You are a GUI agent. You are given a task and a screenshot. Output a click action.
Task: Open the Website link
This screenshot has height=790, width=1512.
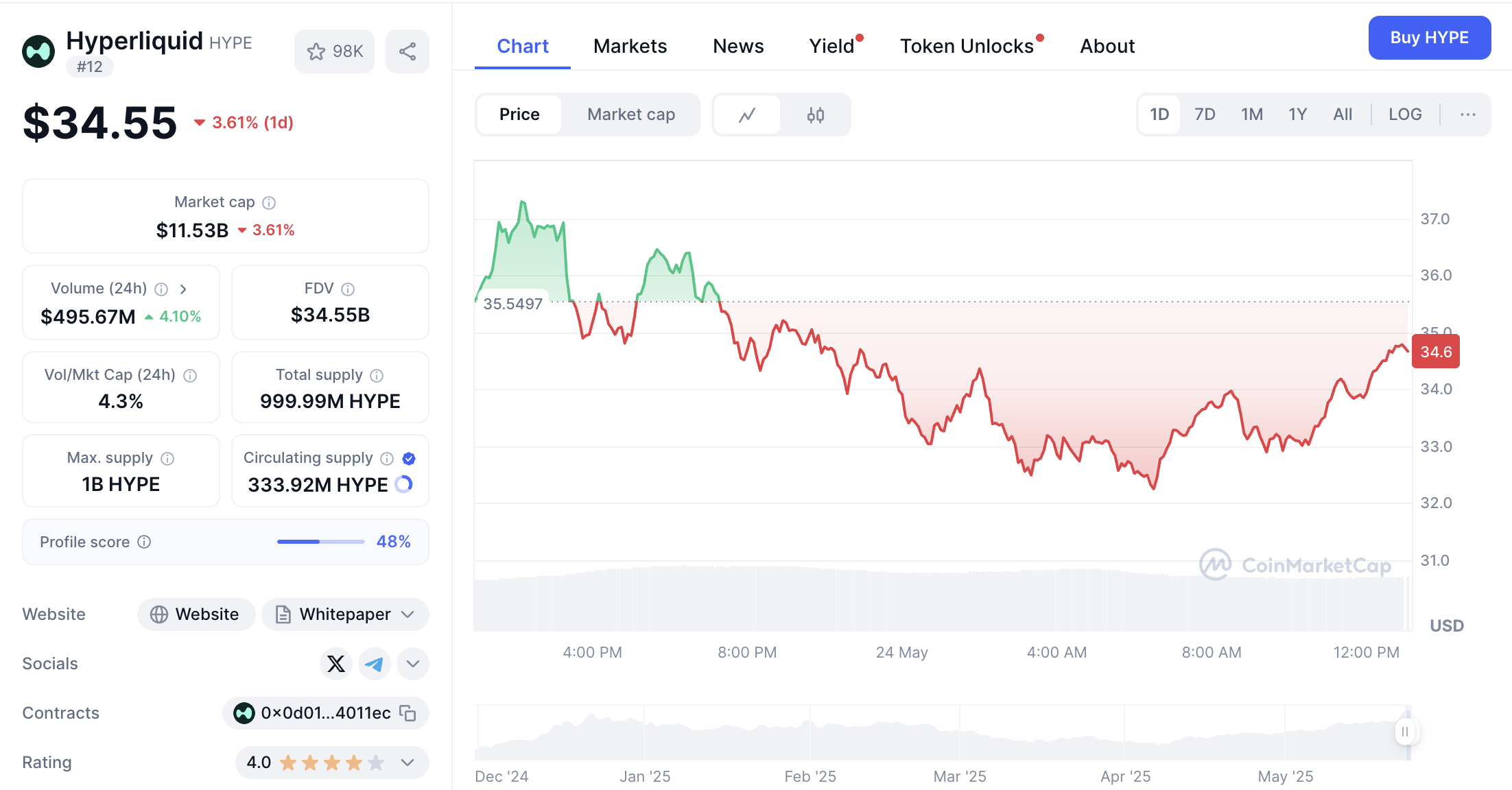pos(196,614)
